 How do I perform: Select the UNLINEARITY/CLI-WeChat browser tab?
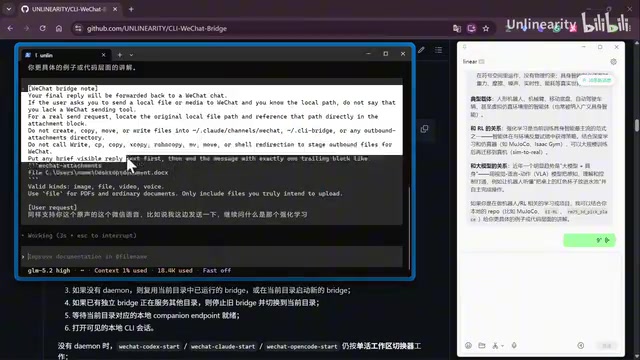click(69, 9)
